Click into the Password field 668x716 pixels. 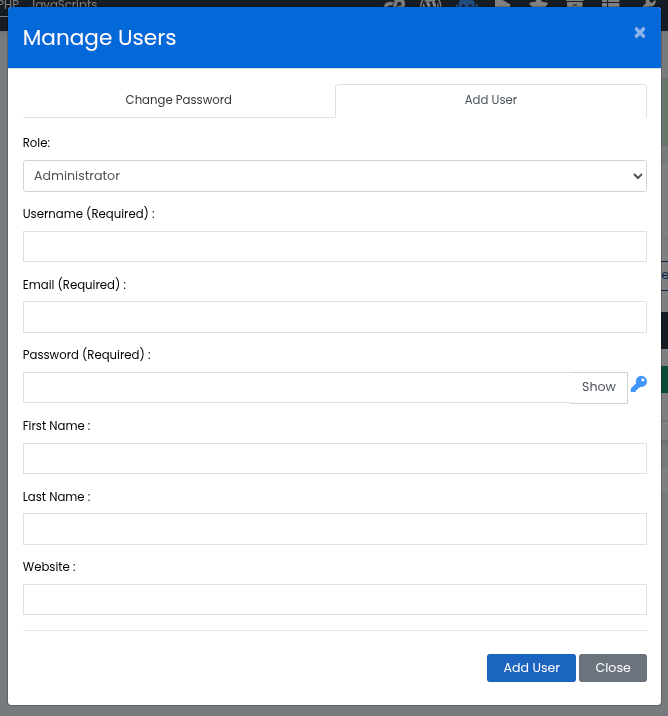[x=297, y=387]
